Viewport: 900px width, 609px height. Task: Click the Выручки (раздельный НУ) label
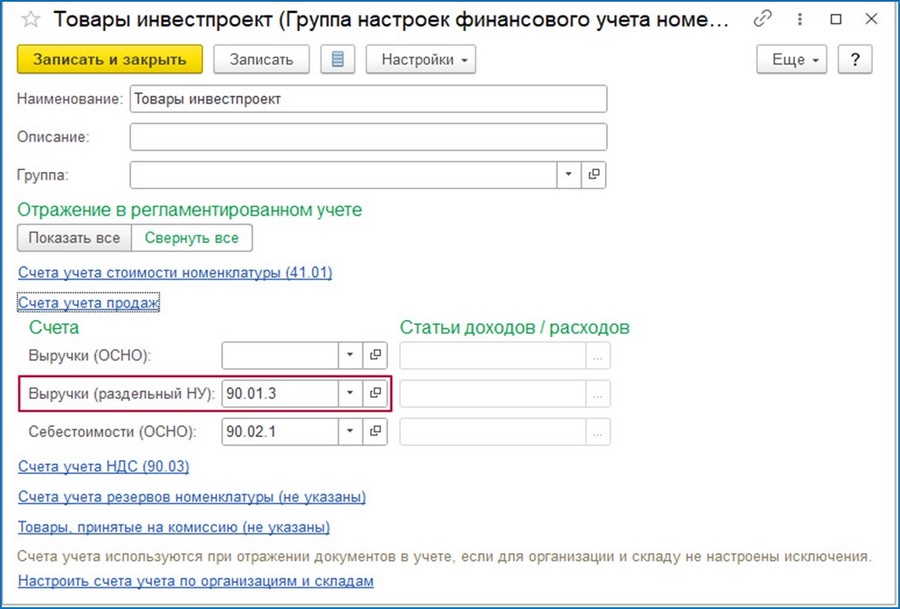click(x=122, y=394)
